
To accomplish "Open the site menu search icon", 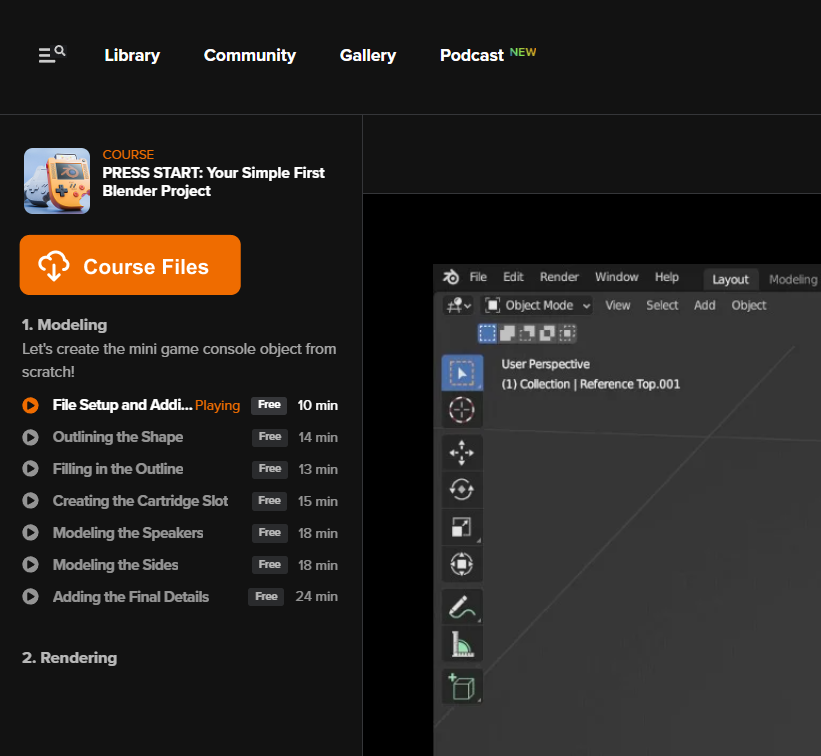I will pyautogui.click(x=52, y=55).
